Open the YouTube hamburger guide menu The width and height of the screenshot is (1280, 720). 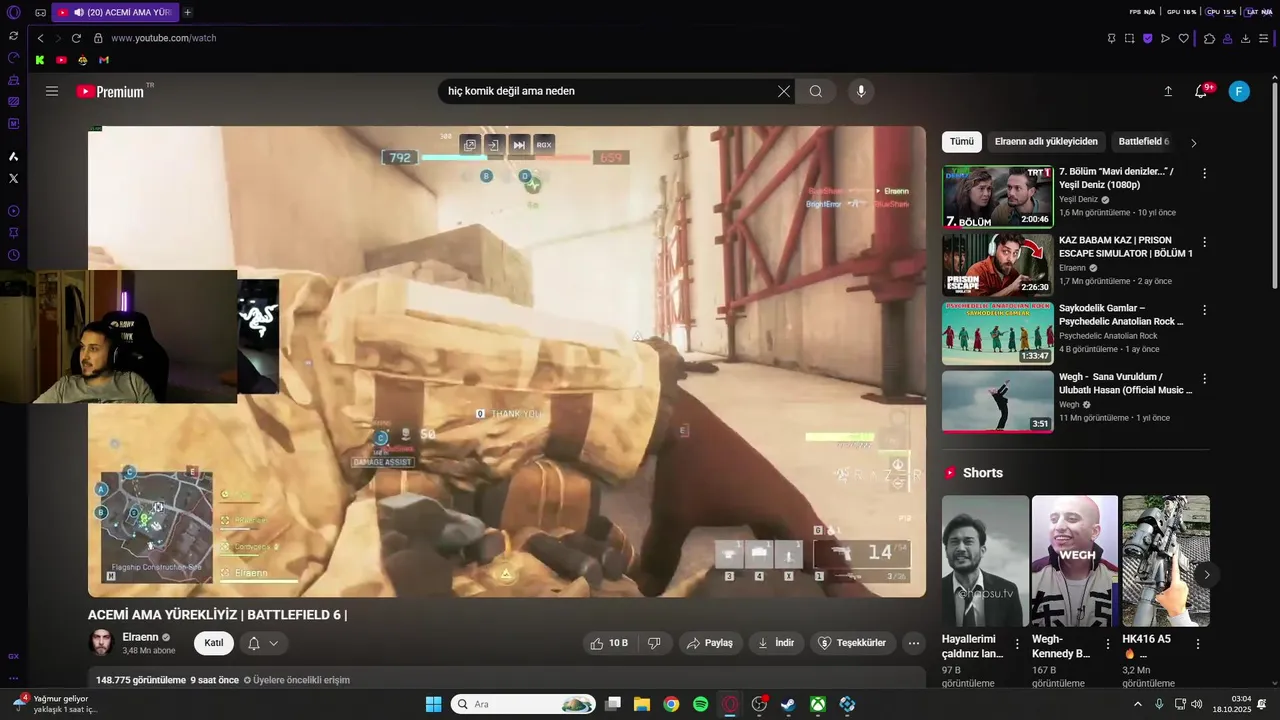click(x=52, y=91)
